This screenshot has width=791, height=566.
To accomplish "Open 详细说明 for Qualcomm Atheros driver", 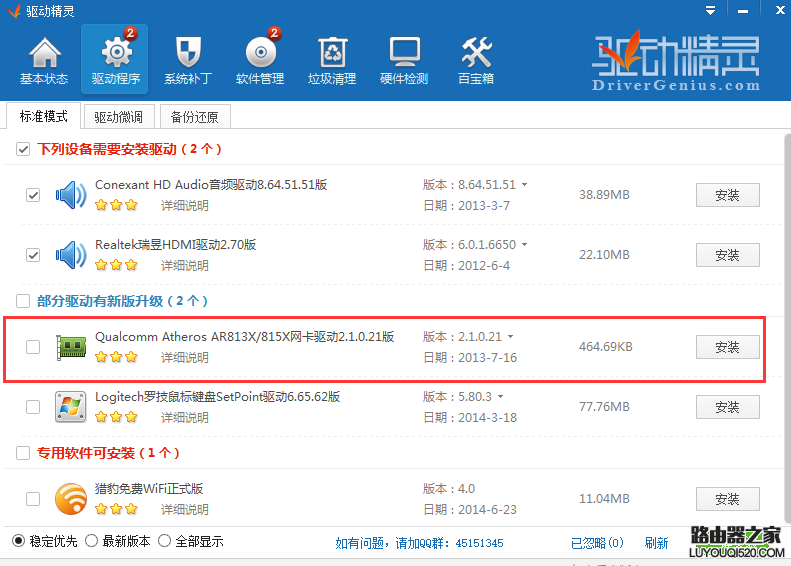I will point(185,358).
